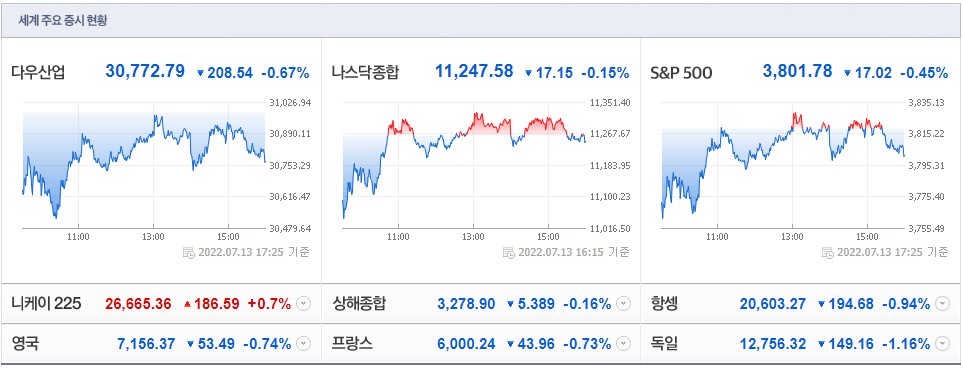Click the red up arrow beside 186.59
The height and width of the screenshot is (368, 963).
click(188, 303)
